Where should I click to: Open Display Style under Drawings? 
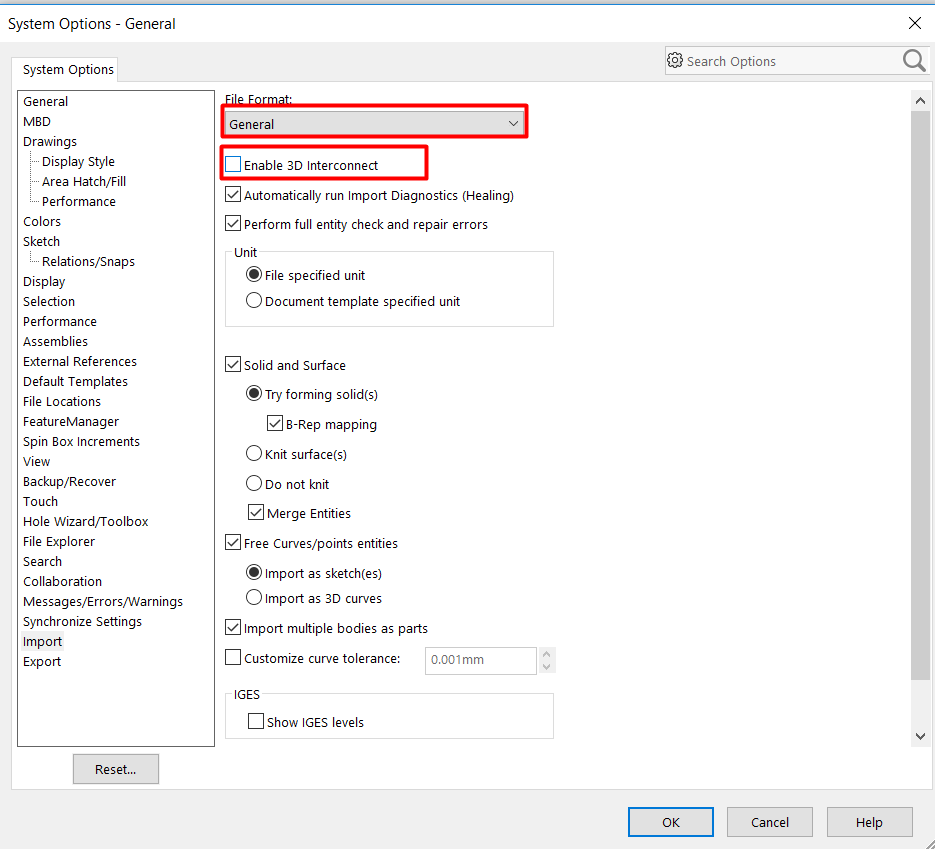tap(78, 162)
